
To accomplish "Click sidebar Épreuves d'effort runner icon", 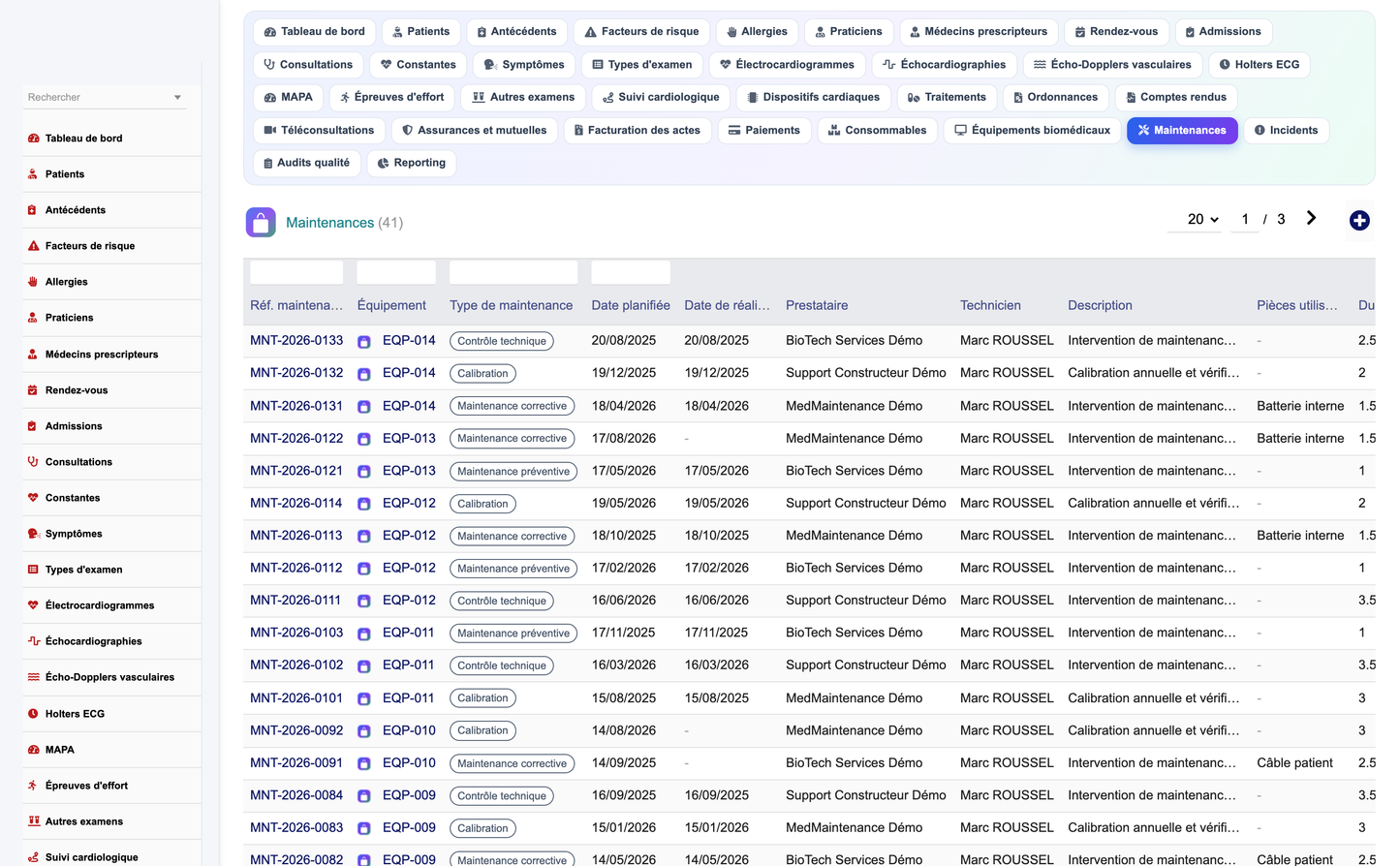I will tap(33, 786).
